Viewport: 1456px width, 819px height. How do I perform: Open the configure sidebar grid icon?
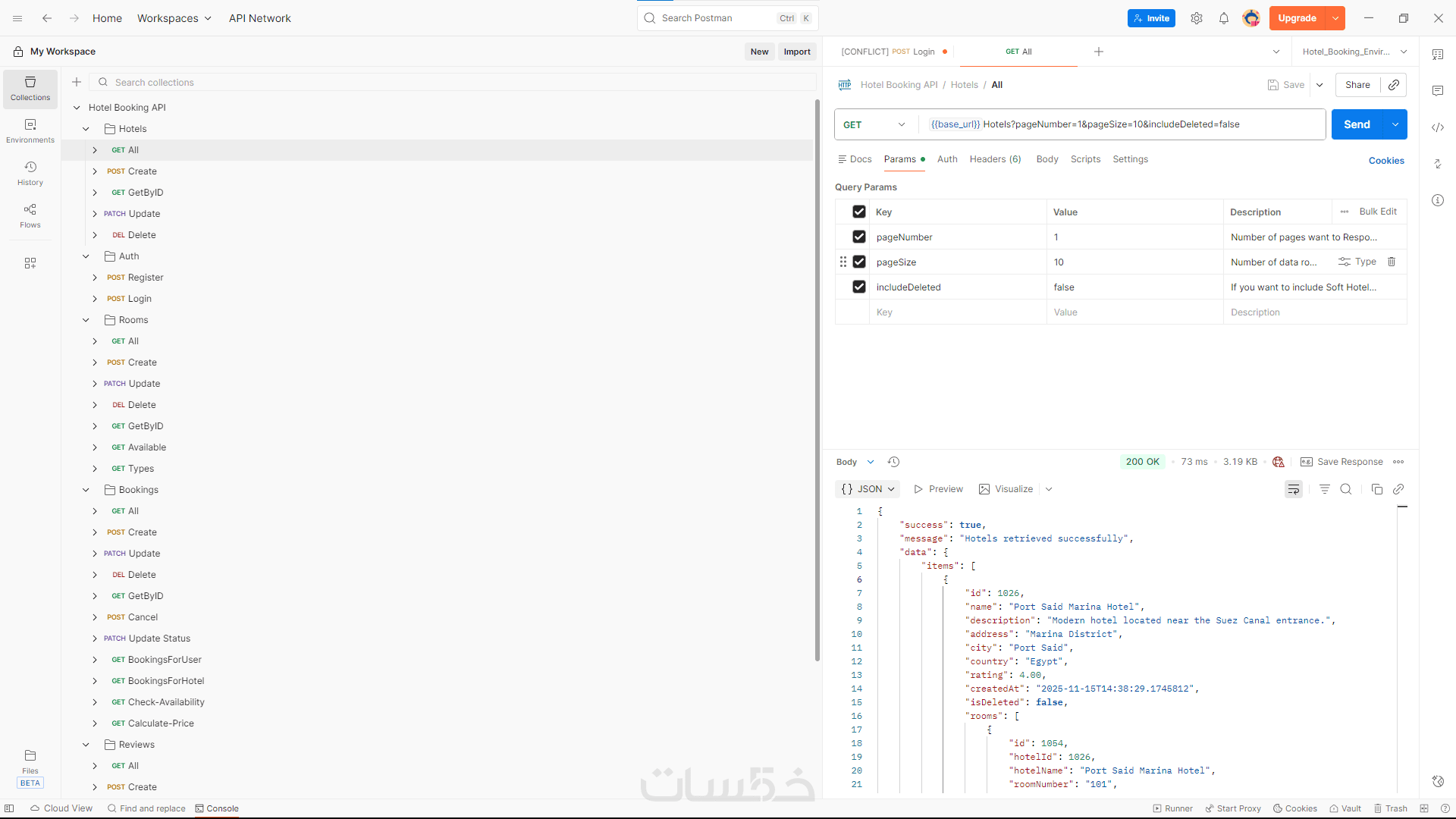point(30,263)
